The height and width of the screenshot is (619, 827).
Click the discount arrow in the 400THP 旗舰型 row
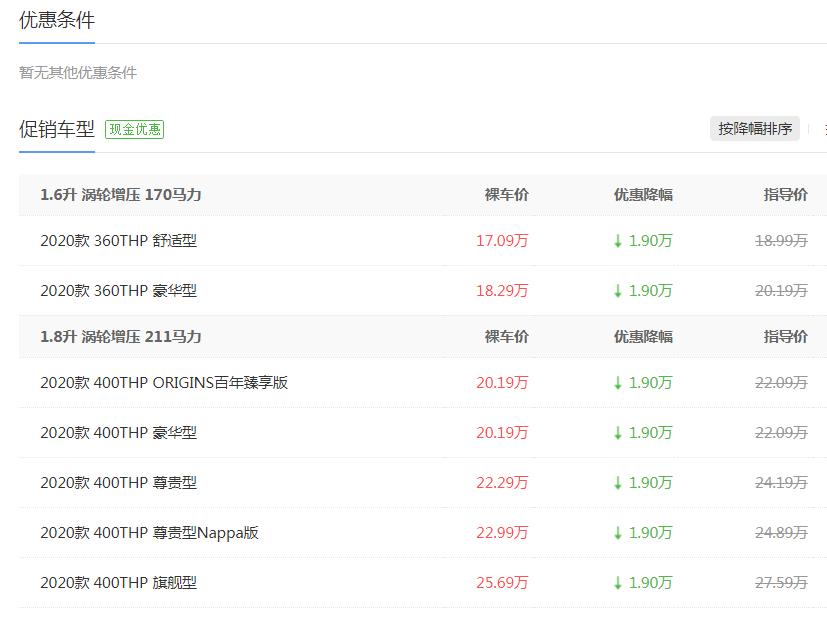[618, 583]
